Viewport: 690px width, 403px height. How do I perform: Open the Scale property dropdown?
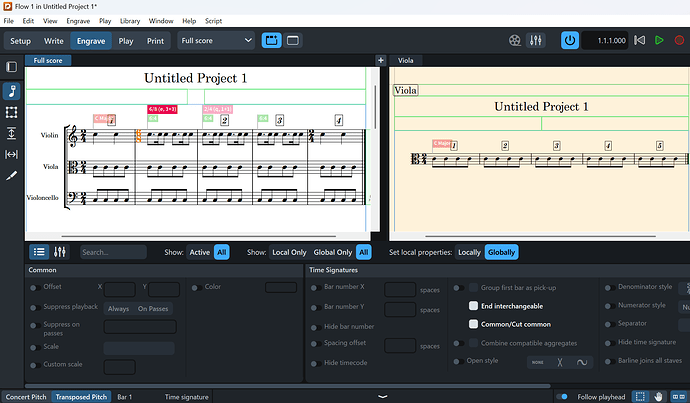139,348
